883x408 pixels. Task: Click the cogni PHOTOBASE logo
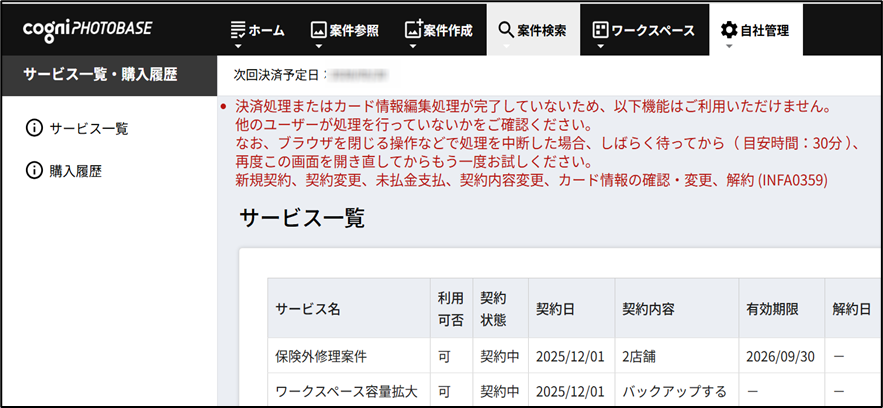88,28
